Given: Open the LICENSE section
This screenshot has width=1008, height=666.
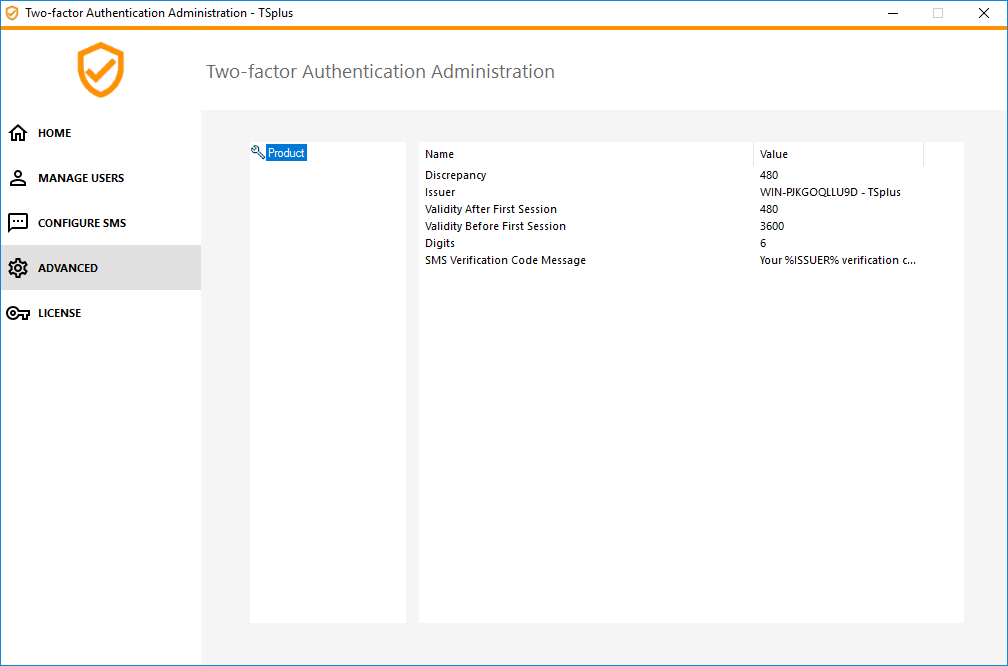Looking at the screenshot, I should [101, 313].
